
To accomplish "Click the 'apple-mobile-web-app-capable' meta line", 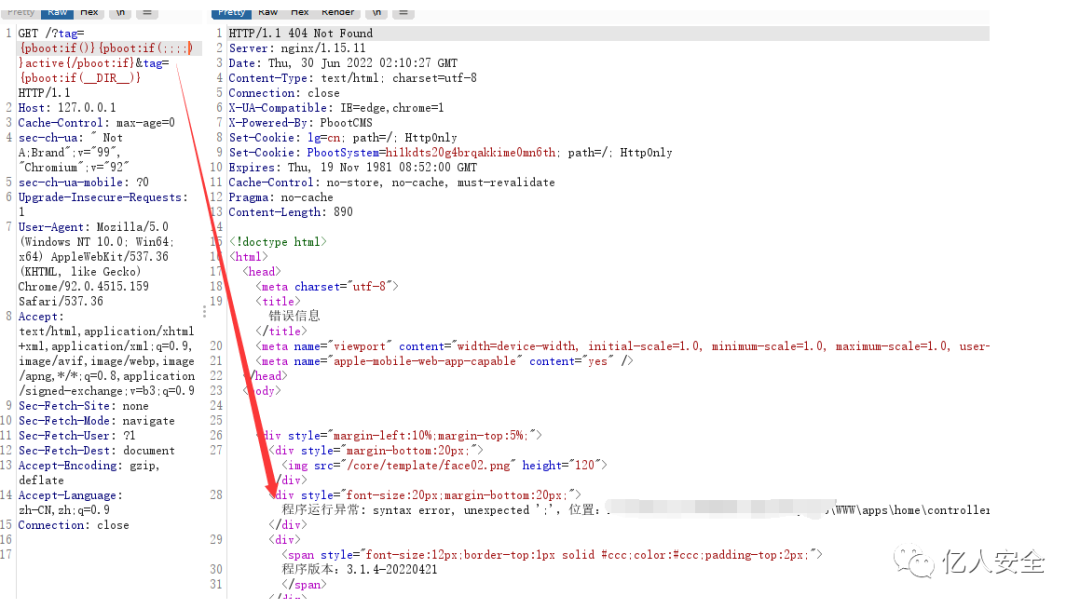I will point(444,361).
